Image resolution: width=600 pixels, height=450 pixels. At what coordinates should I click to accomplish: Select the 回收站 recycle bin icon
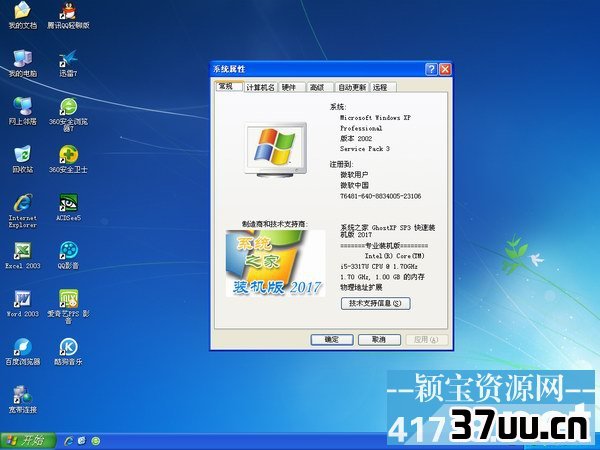pos(23,159)
